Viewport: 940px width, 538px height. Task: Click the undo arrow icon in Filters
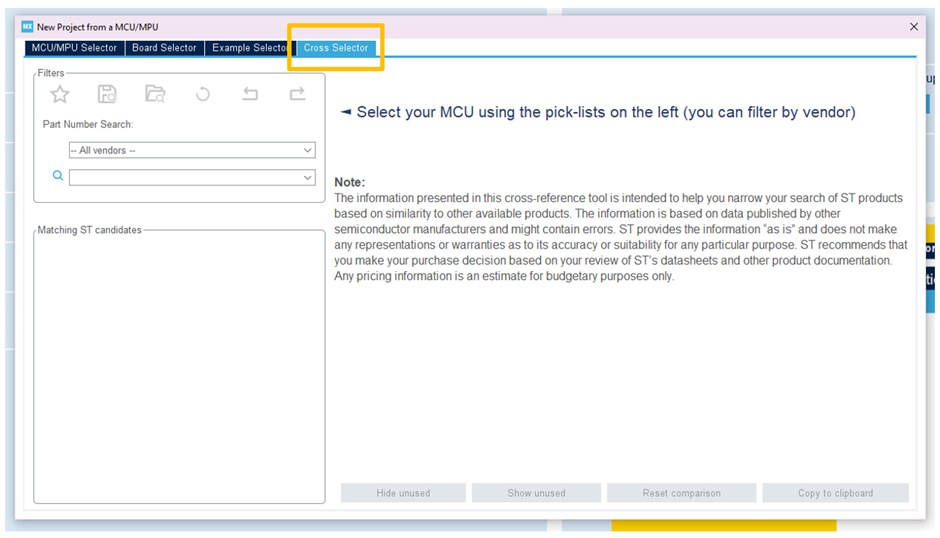[x=250, y=94]
